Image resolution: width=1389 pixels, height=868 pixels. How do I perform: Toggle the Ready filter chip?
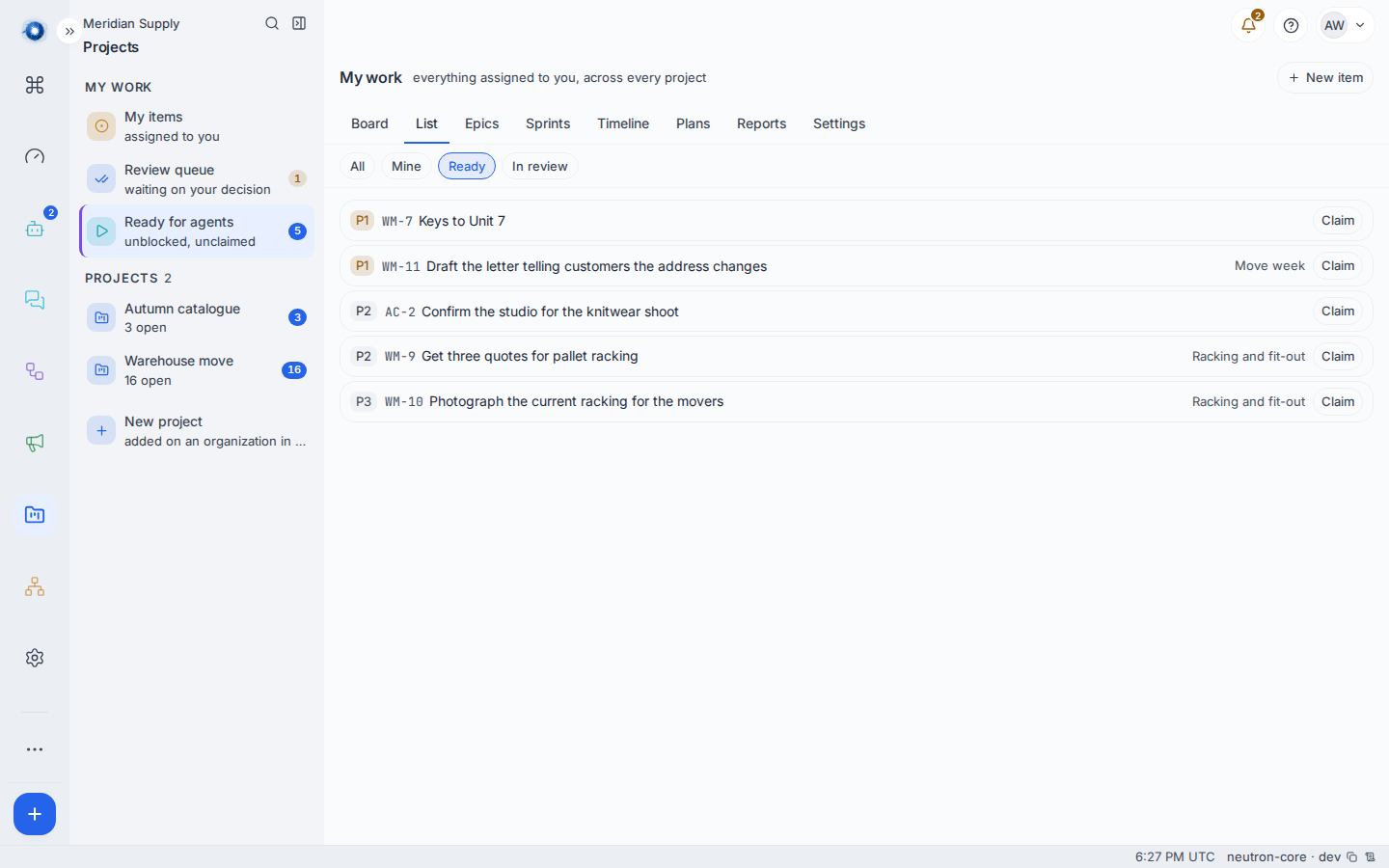click(467, 166)
